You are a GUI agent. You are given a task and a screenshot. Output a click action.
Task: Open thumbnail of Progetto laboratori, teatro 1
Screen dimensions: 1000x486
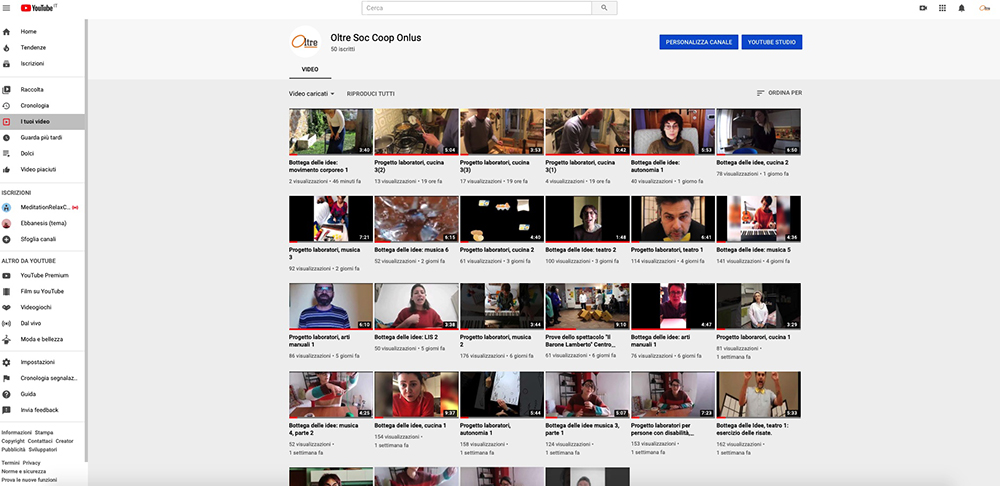coord(672,219)
